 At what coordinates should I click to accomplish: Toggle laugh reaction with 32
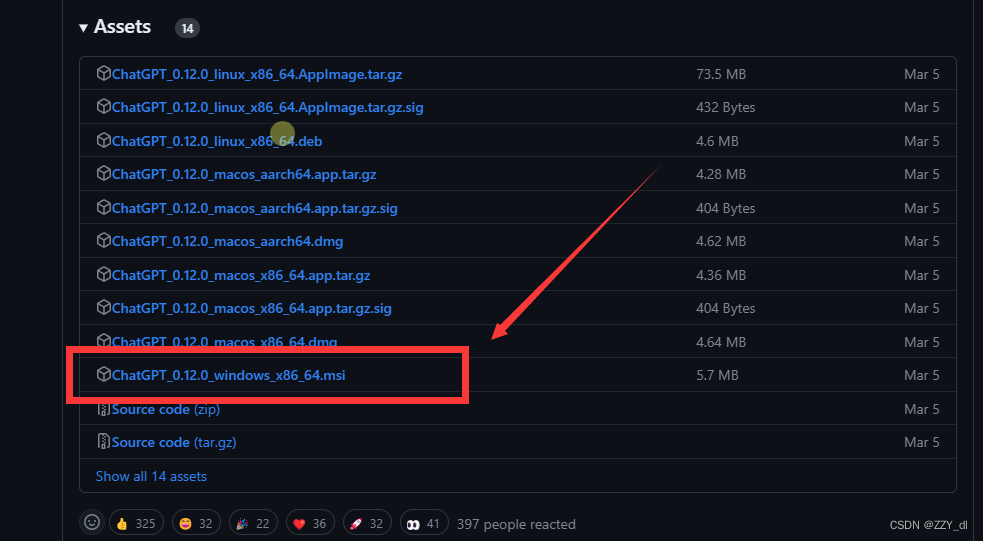coord(196,523)
